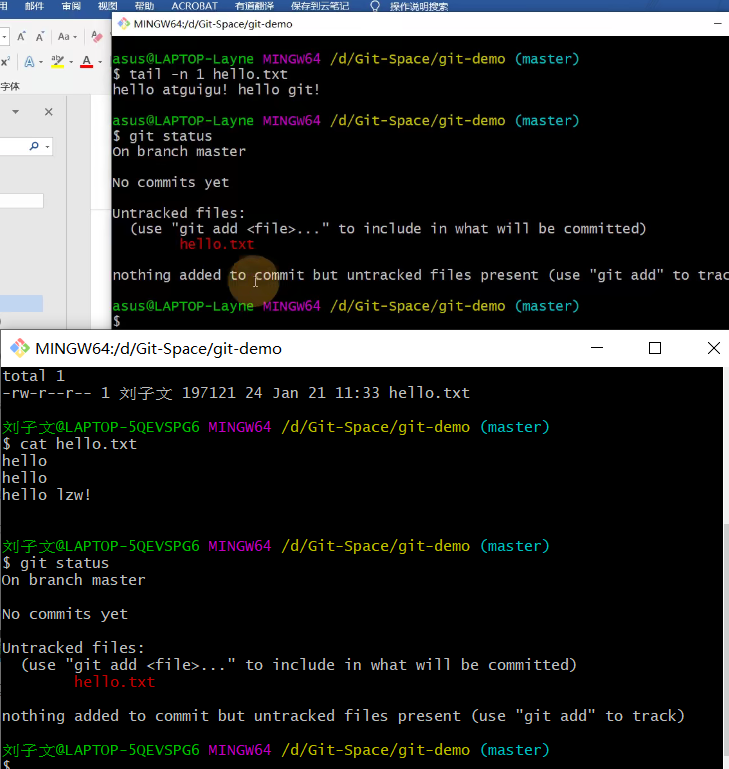Apply yellow text highlight color

pos(57,62)
